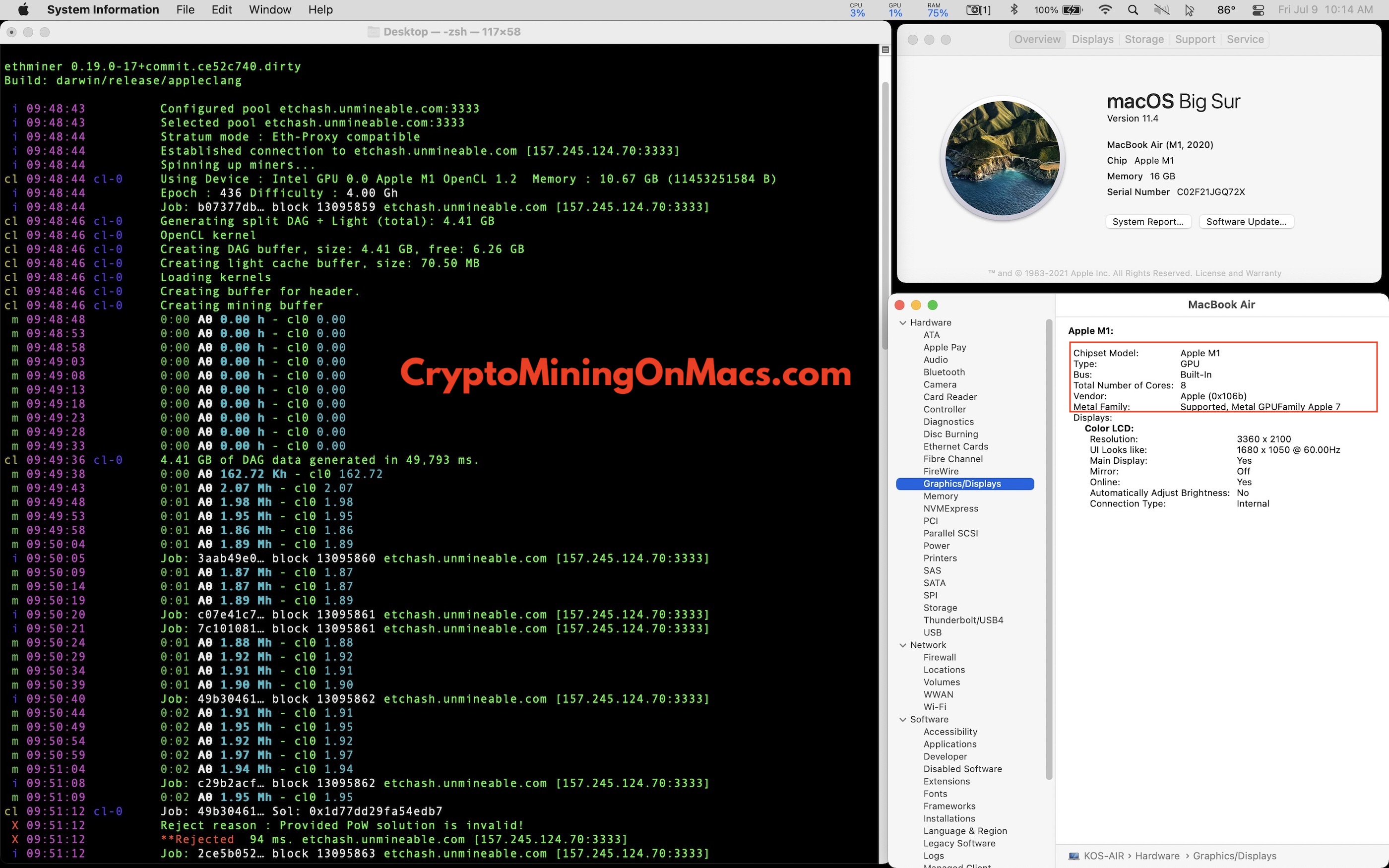Click the GPU usage menu bar indicator
Image resolution: width=1389 pixels, height=868 pixels.
(895, 10)
